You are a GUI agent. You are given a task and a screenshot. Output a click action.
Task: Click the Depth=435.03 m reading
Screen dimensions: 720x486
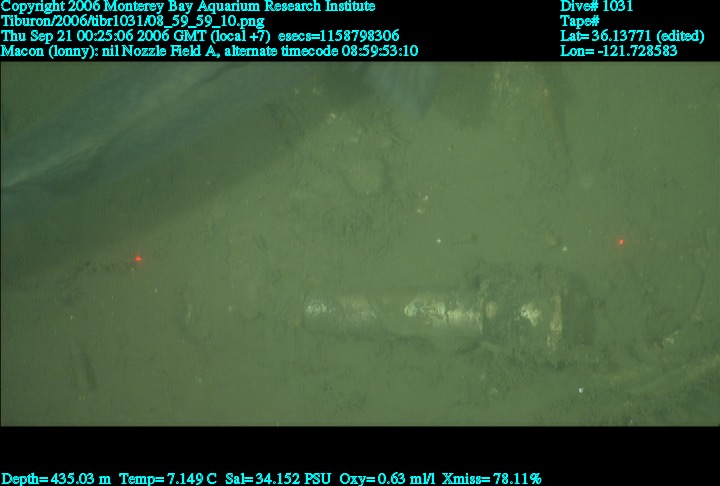[56, 479]
